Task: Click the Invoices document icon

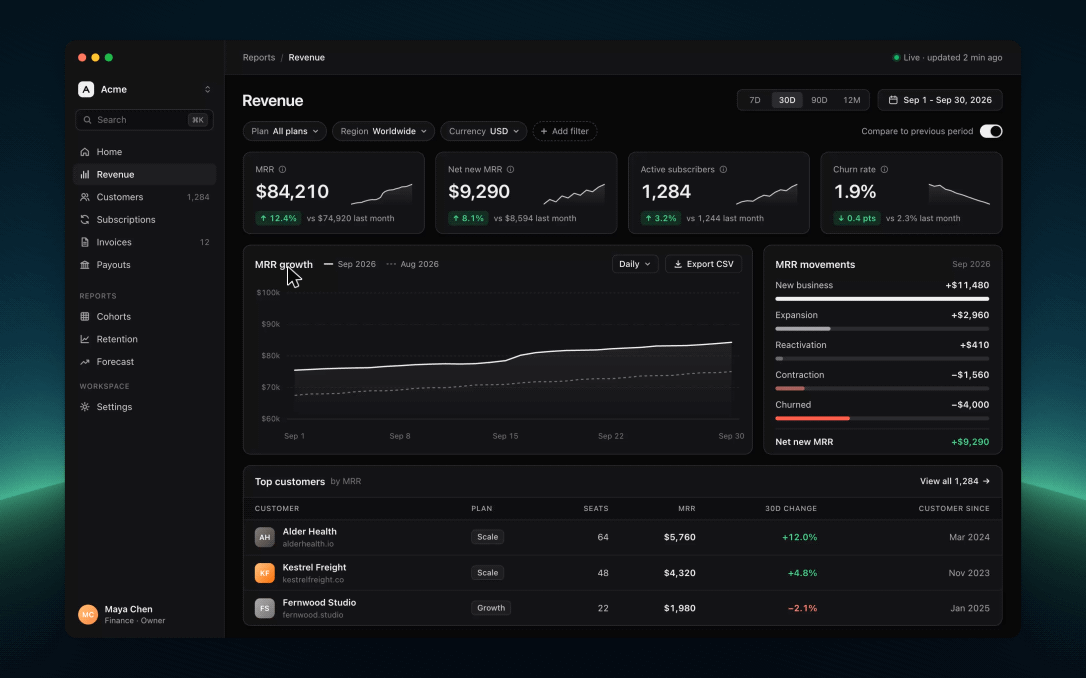Action: point(84,242)
